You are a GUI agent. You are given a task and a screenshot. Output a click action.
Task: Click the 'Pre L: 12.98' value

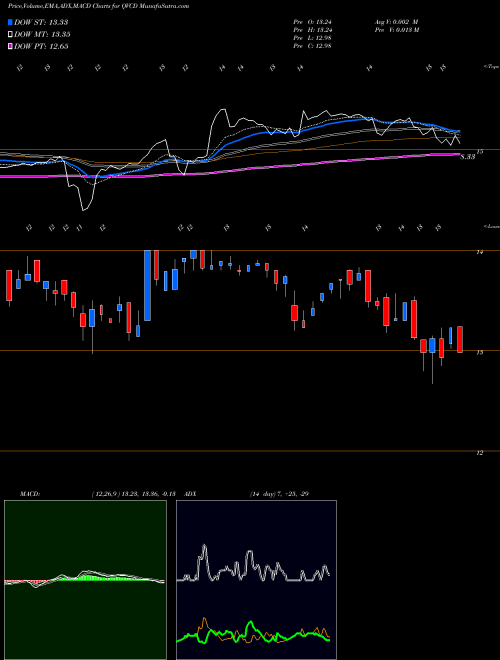[x=312, y=38]
